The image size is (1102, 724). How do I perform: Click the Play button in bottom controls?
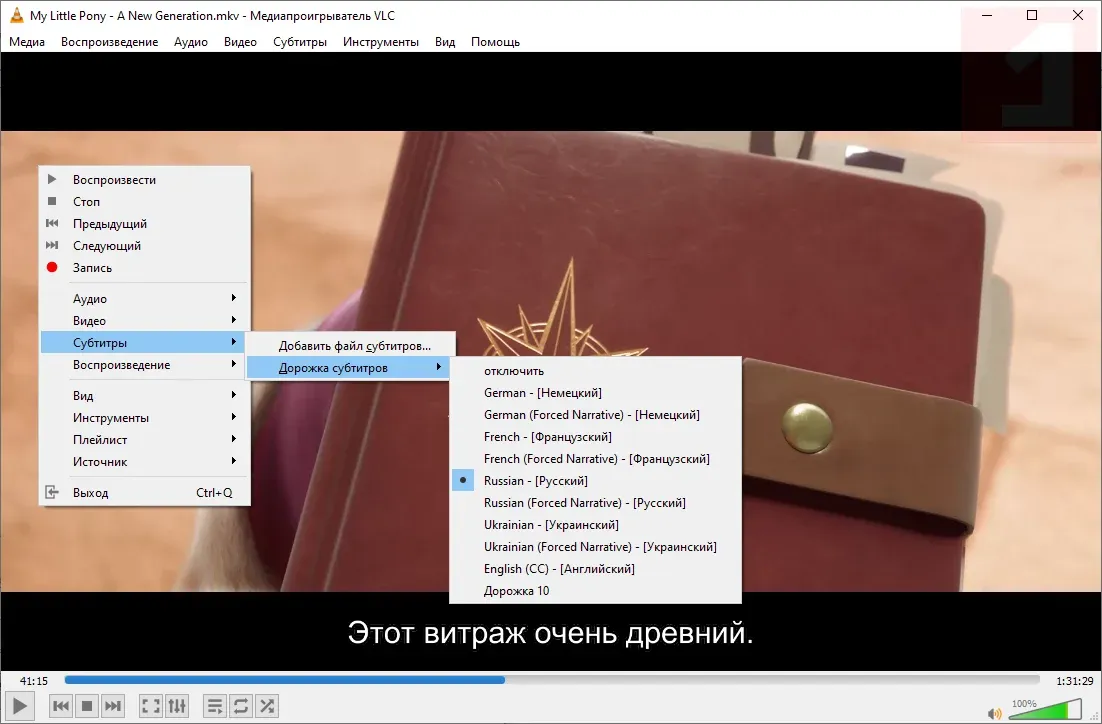tap(20, 705)
